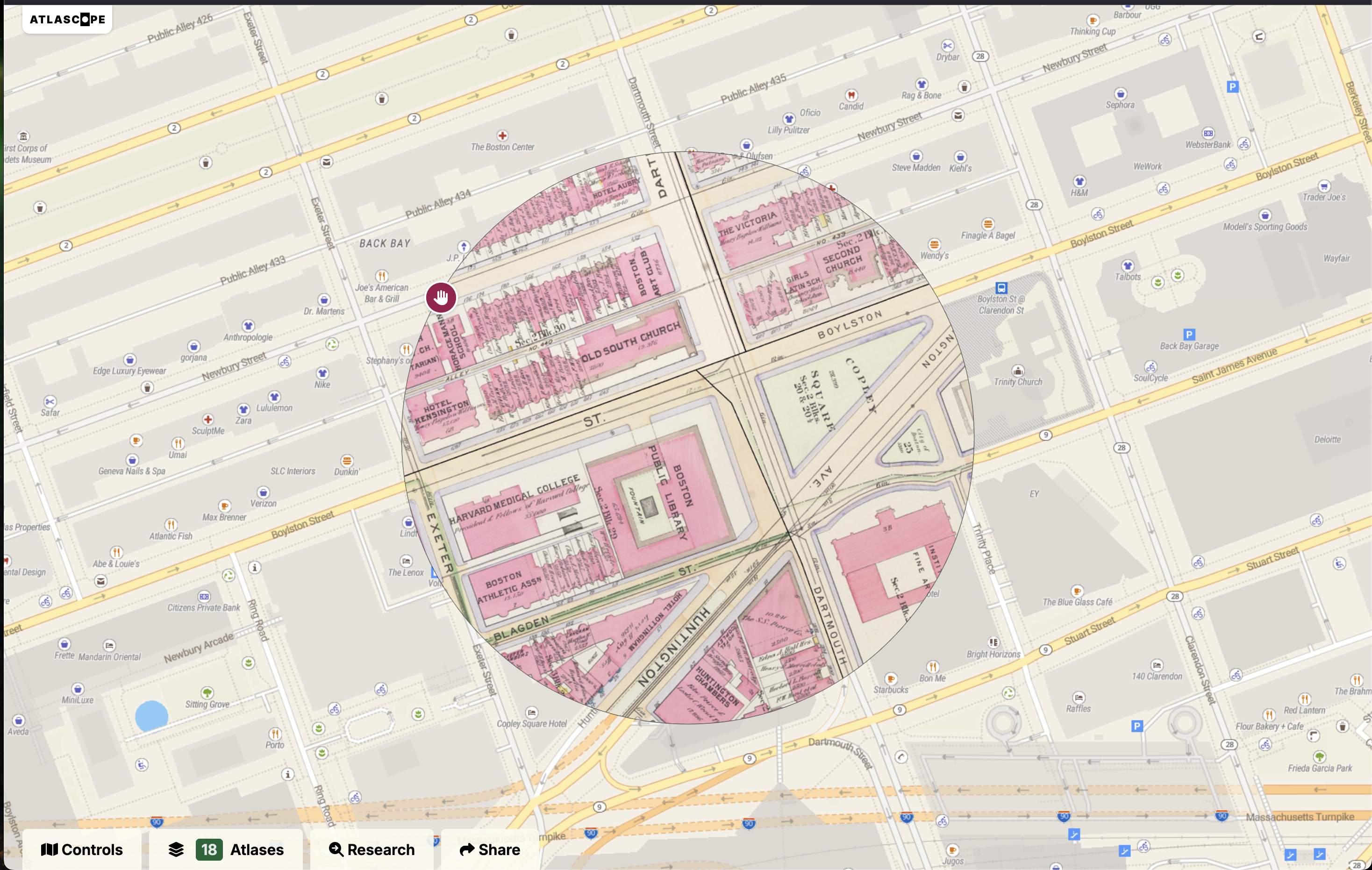The height and width of the screenshot is (870, 1372).
Task: Click Joe's American Bar & Grill restaurant icon
Action: [x=382, y=276]
